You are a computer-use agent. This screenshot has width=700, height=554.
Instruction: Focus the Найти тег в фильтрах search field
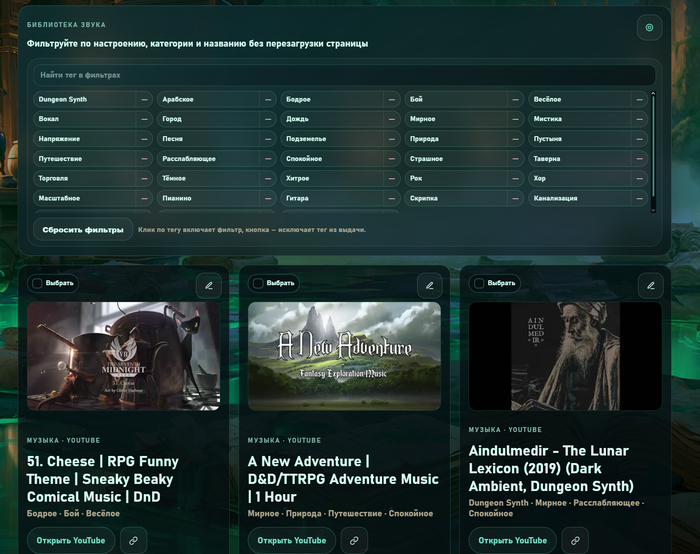[344, 75]
